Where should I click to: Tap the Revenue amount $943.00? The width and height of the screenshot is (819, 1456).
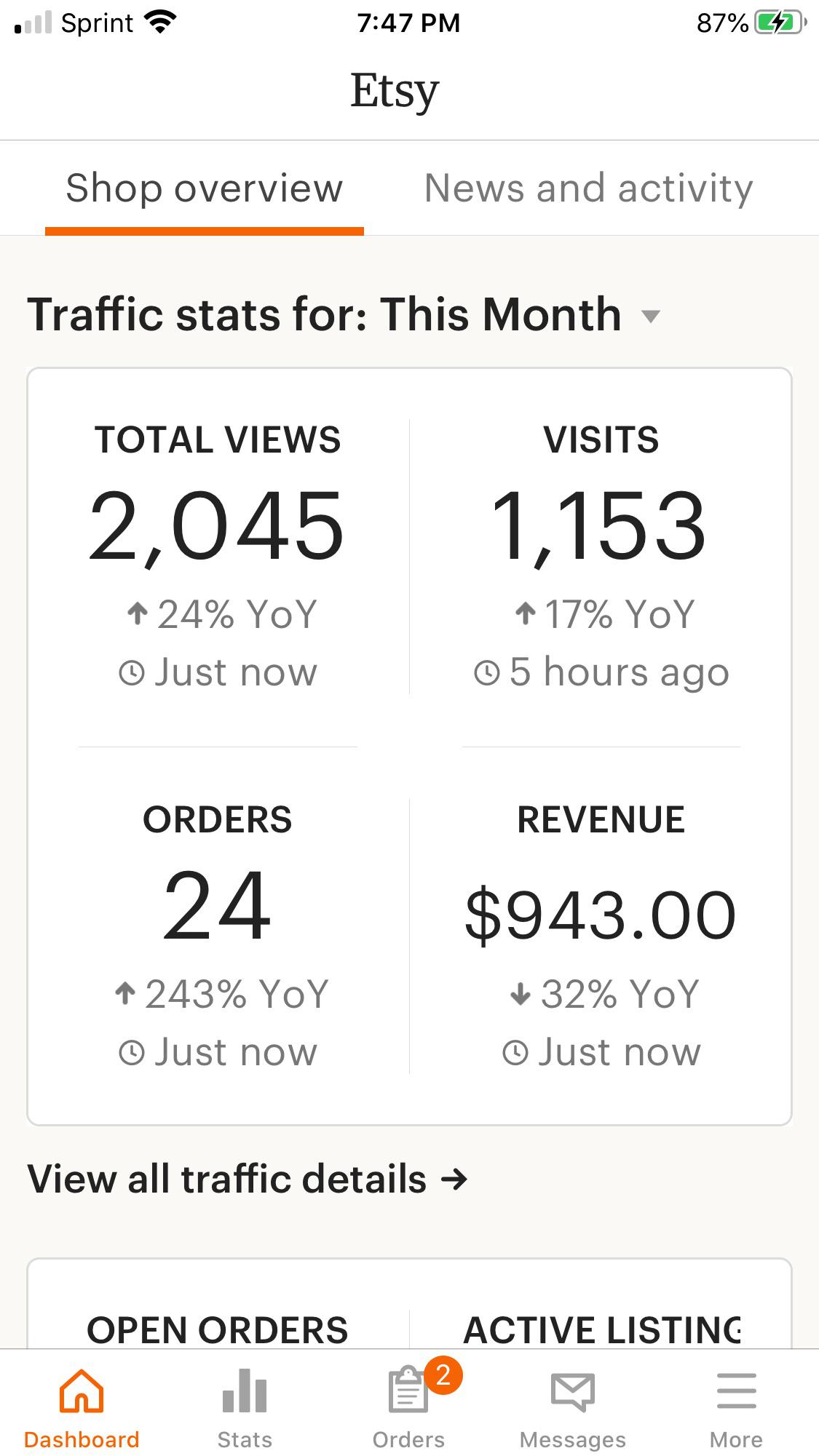tap(601, 915)
